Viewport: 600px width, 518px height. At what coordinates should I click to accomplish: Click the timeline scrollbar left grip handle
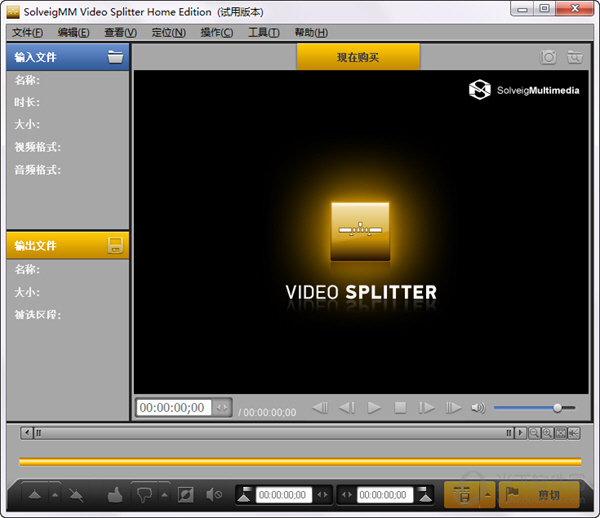pos(39,433)
